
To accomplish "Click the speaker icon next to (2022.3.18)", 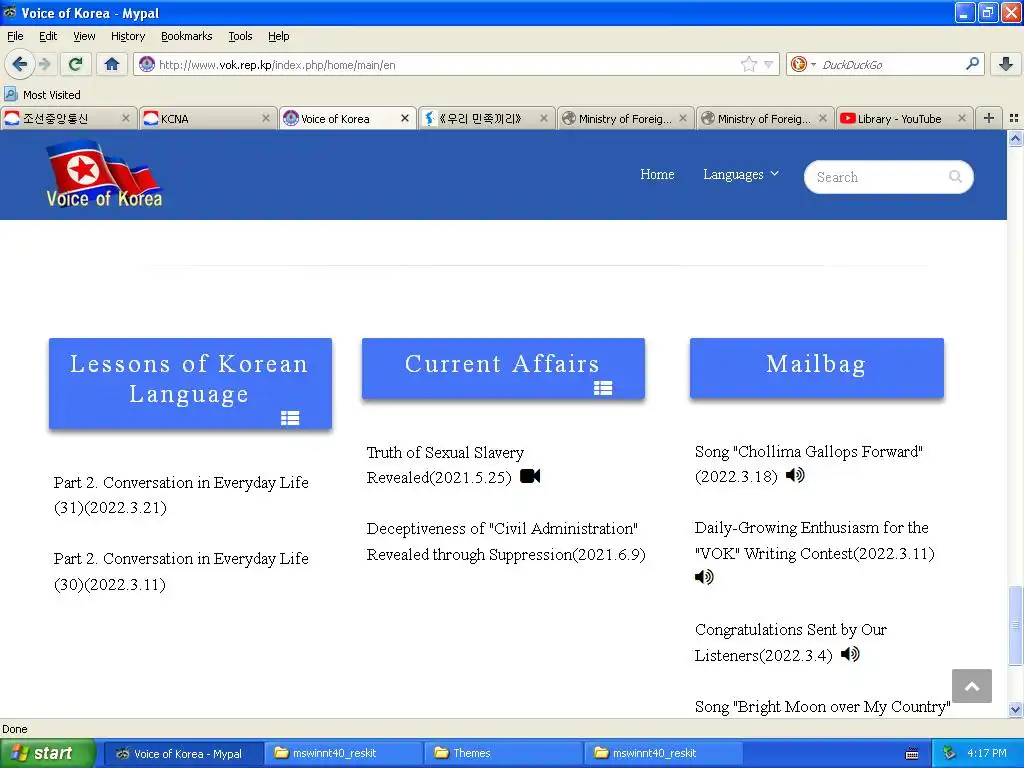I will 795,475.
